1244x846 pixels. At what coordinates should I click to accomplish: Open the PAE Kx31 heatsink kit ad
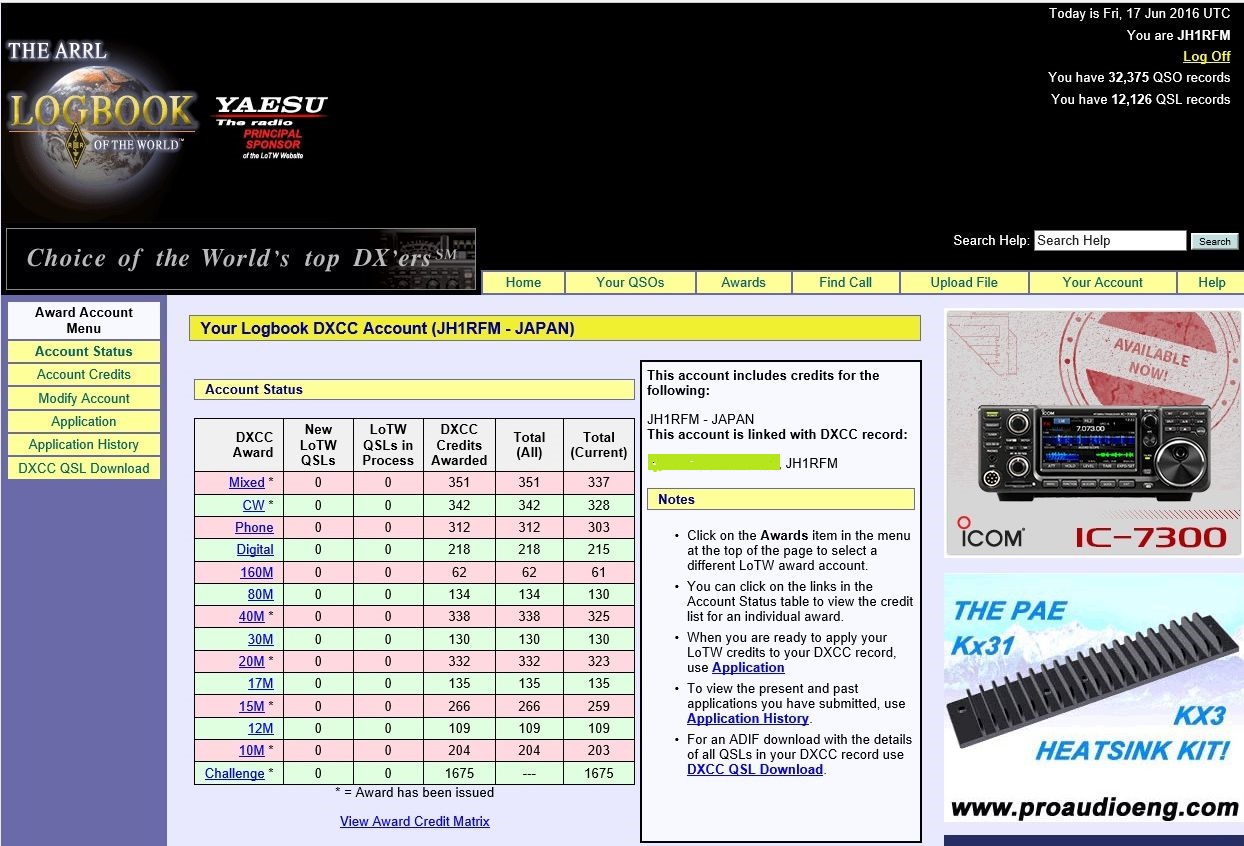tap(1093, 697)
